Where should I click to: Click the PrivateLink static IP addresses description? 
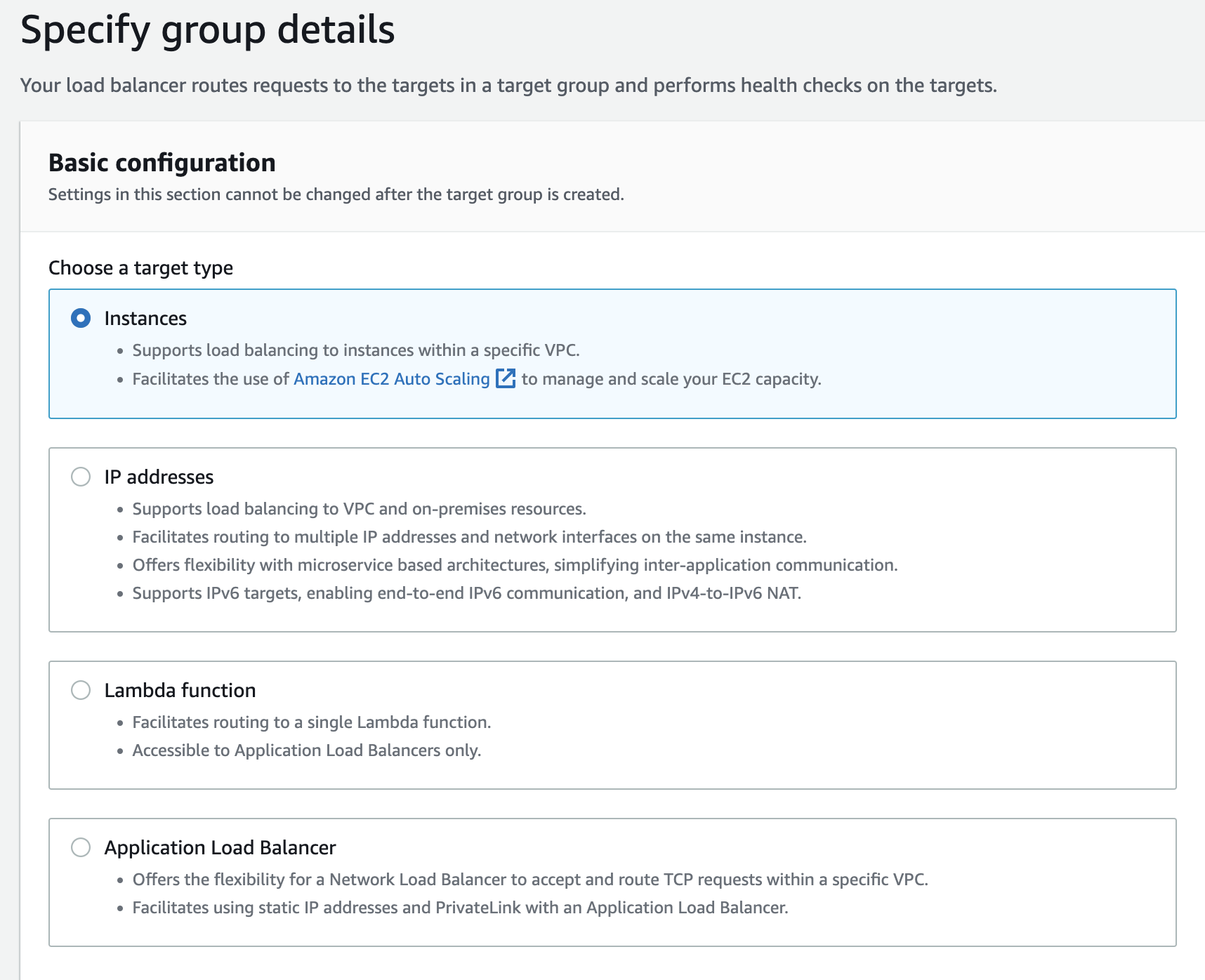point(460,908)
